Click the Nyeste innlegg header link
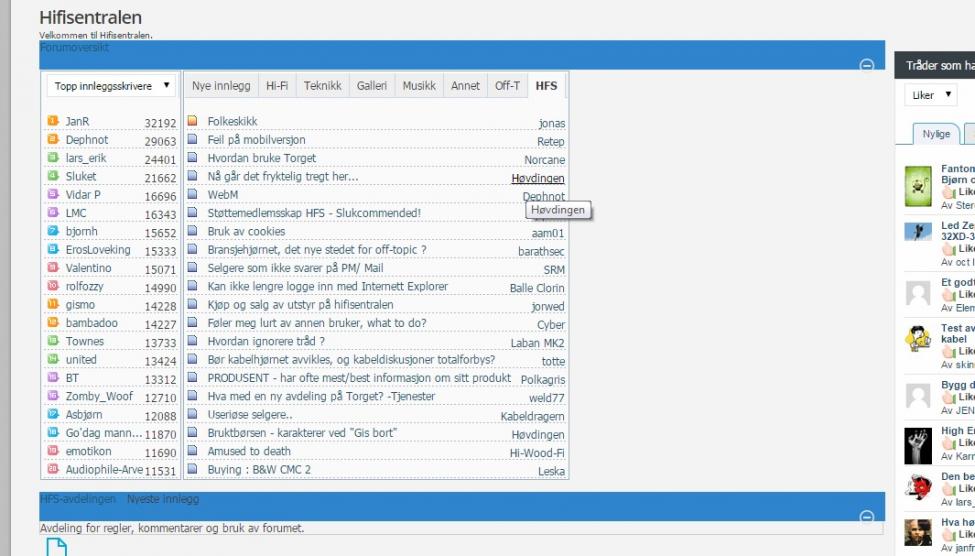Viewport: 975px width, 556px height. (x=163, y=499)
